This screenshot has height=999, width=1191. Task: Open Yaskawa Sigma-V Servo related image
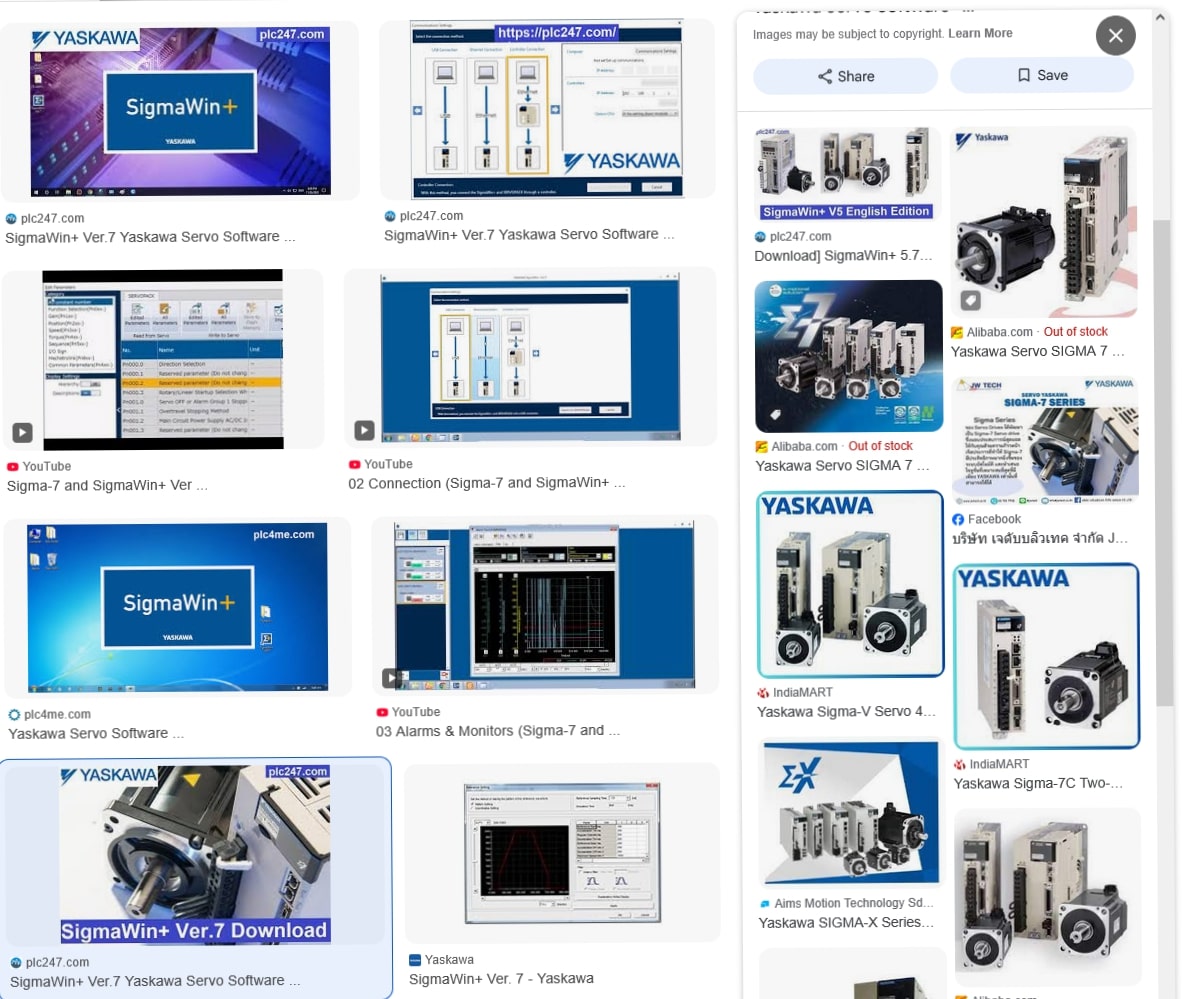coord(850,583)
